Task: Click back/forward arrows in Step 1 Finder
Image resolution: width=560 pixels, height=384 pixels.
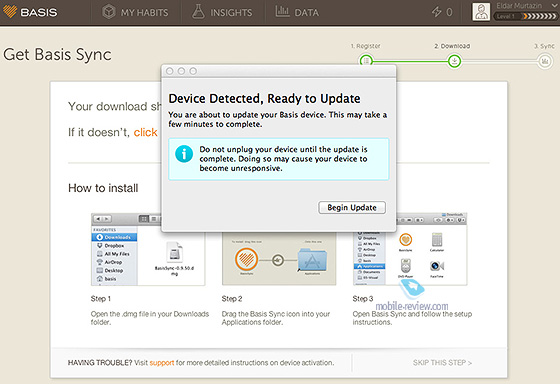Action: pyautogui.click(x=102, y=219)
